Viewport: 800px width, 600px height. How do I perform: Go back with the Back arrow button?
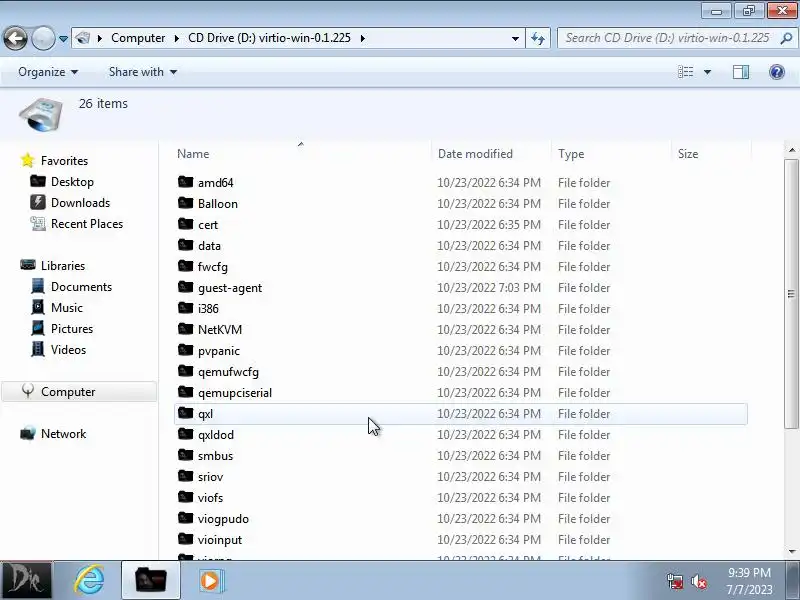tap(15, 38)
